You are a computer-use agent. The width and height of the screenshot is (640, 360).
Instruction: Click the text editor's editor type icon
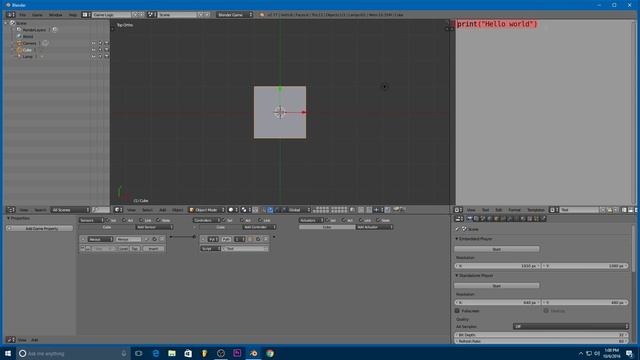pyautogui.click(x=458, y=210)
